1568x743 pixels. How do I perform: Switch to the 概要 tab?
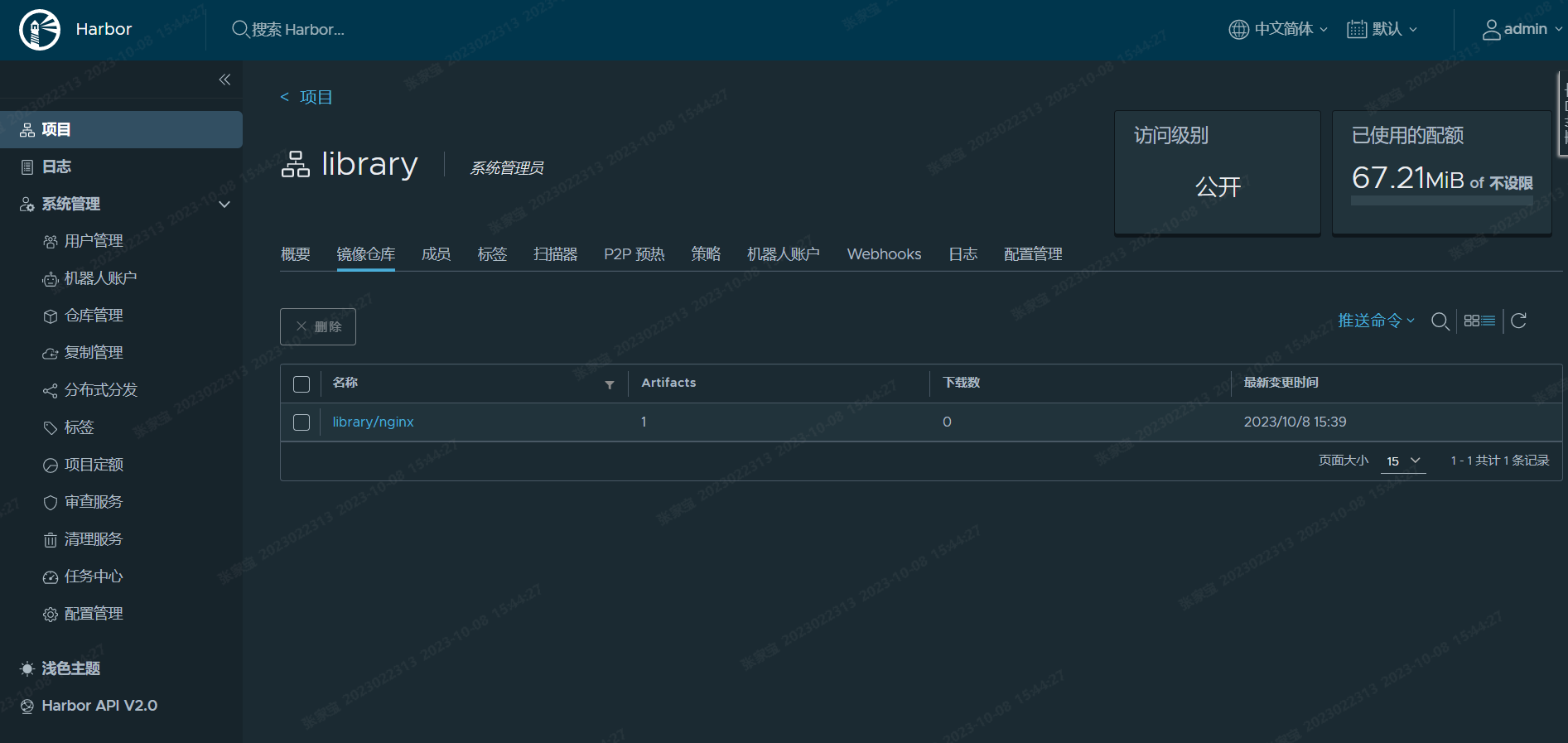[296, 254]
